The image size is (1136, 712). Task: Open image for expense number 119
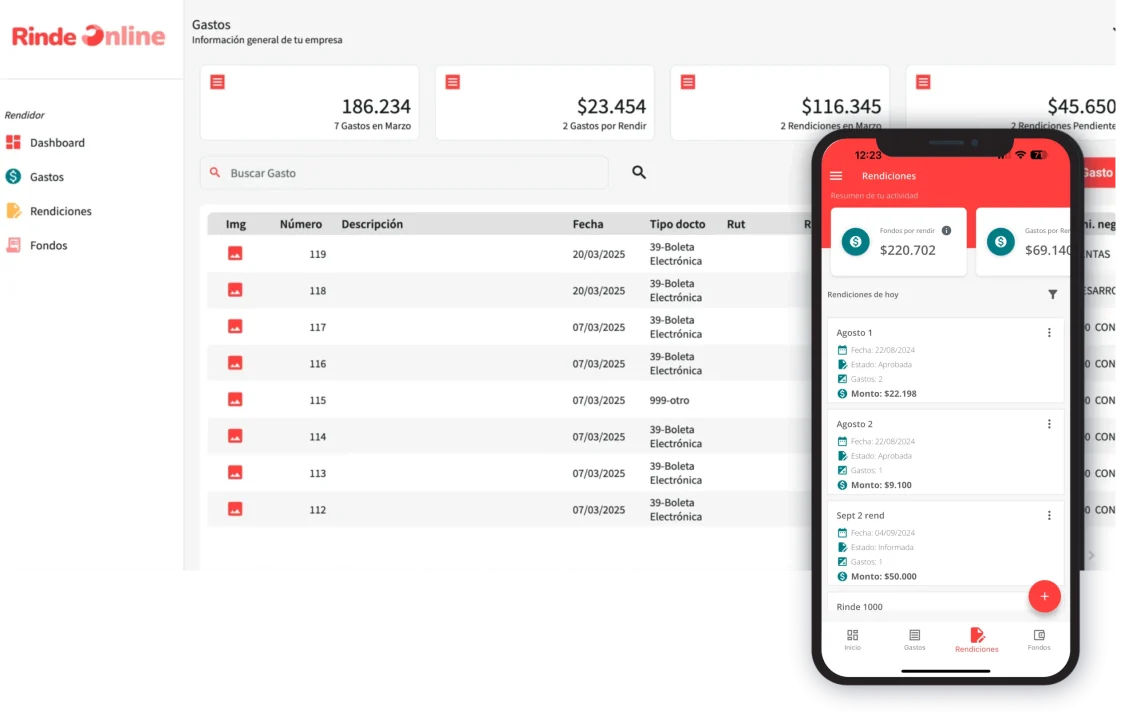[235, 254]
